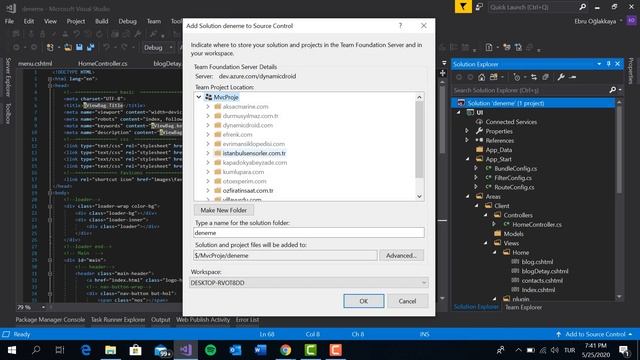Open the File menu
This screenshot has height=360, width=640.
click(x=9, y=21)
